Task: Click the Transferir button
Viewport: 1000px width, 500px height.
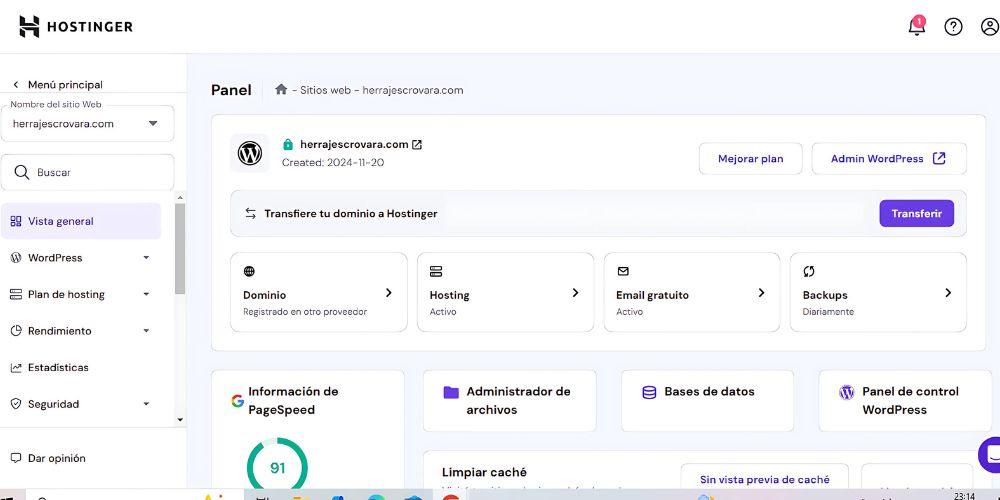Action: (916, 213)
